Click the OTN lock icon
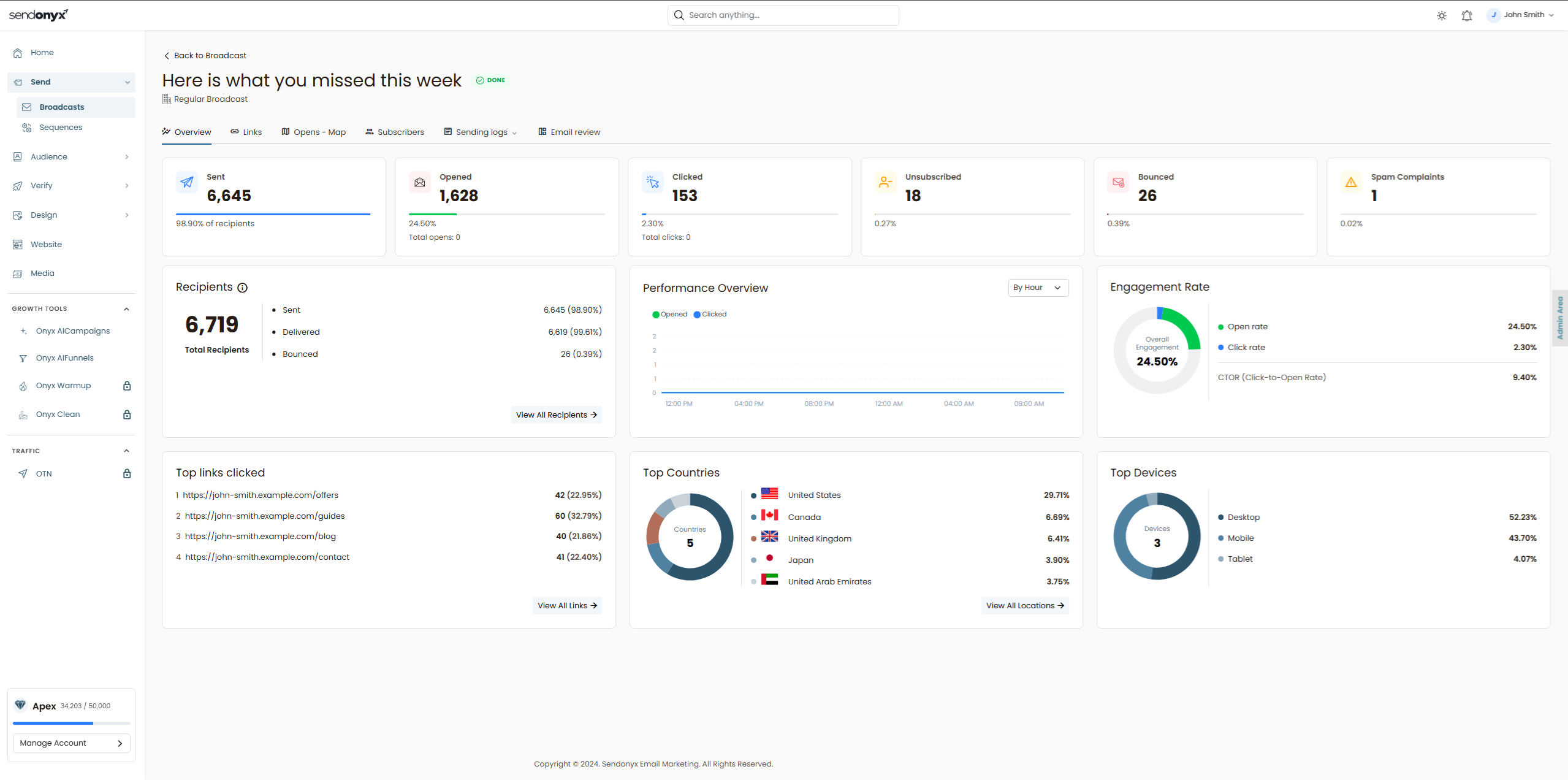This screenshot has height=780, width=1568. pos(127,473)
